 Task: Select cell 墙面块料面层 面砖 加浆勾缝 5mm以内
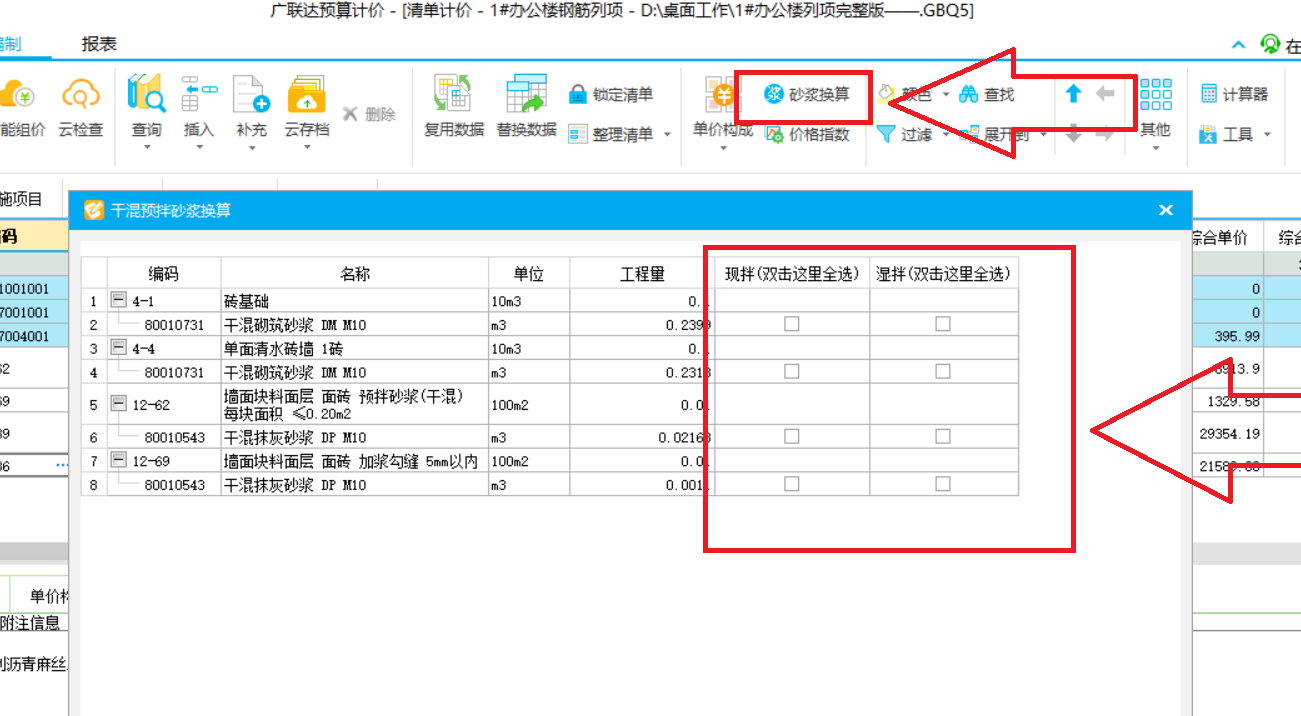(355, 461)
